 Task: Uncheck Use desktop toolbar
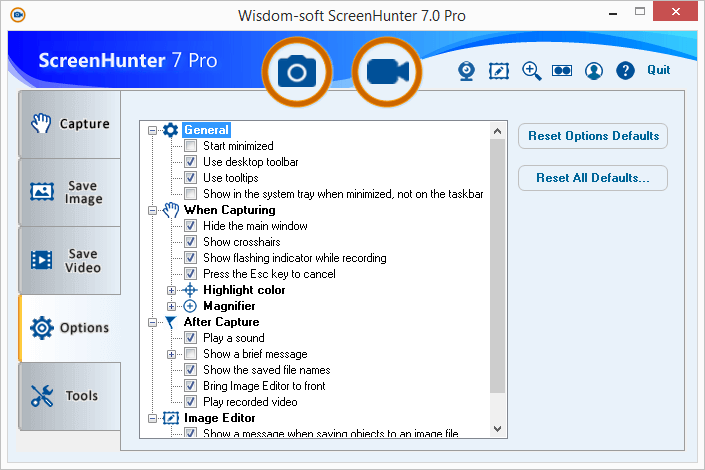191,162
